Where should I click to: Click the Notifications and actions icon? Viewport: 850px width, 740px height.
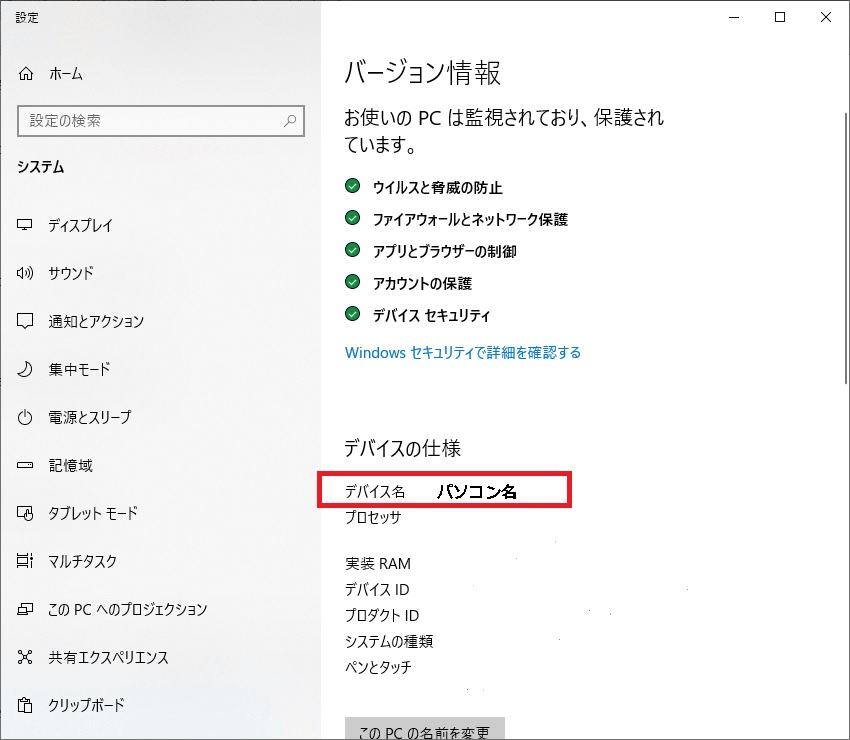[x=26, y=321]
